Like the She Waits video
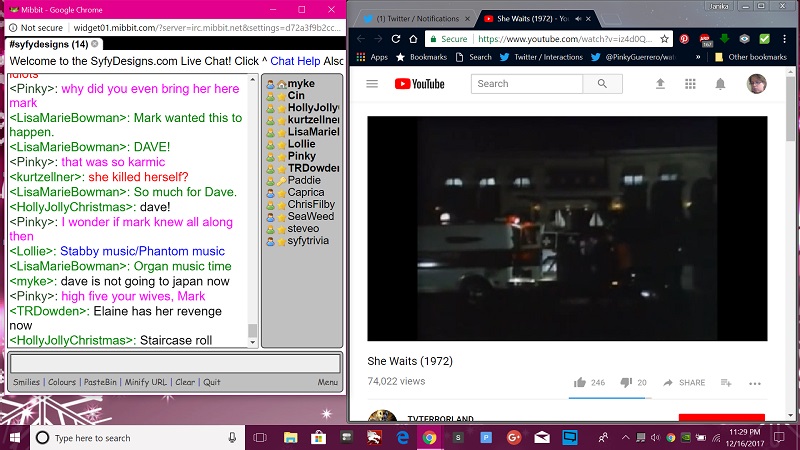This screenshot has height=450, width=800. coord(580,383)
